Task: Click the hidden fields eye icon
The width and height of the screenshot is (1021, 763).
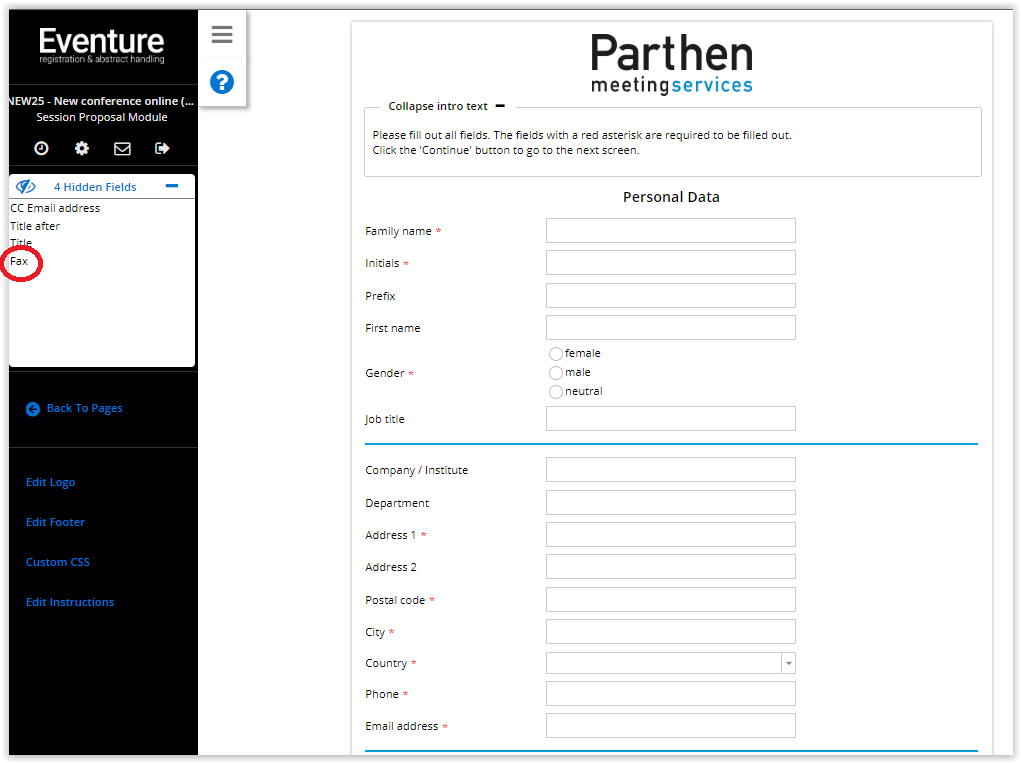Action: pos(26,187)
